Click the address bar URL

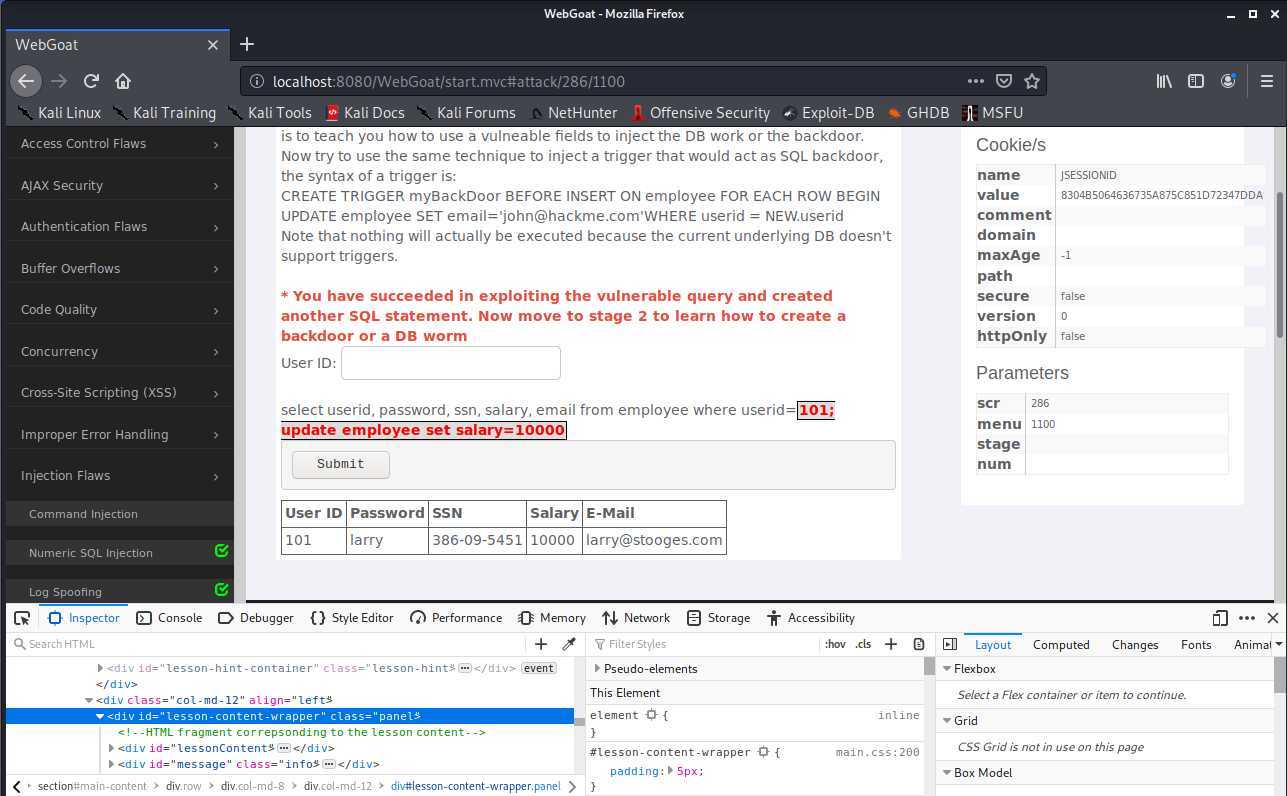click(449, 81)
